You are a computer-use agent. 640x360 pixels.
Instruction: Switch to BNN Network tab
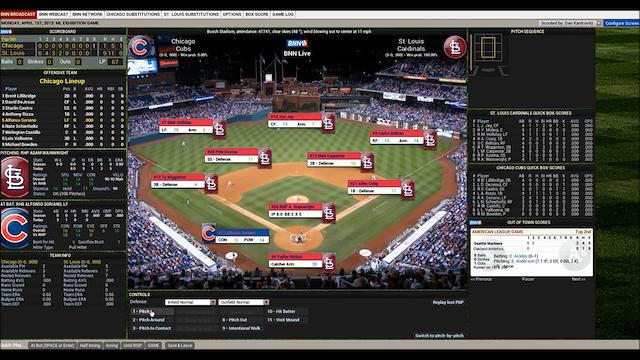click(87, 14)
